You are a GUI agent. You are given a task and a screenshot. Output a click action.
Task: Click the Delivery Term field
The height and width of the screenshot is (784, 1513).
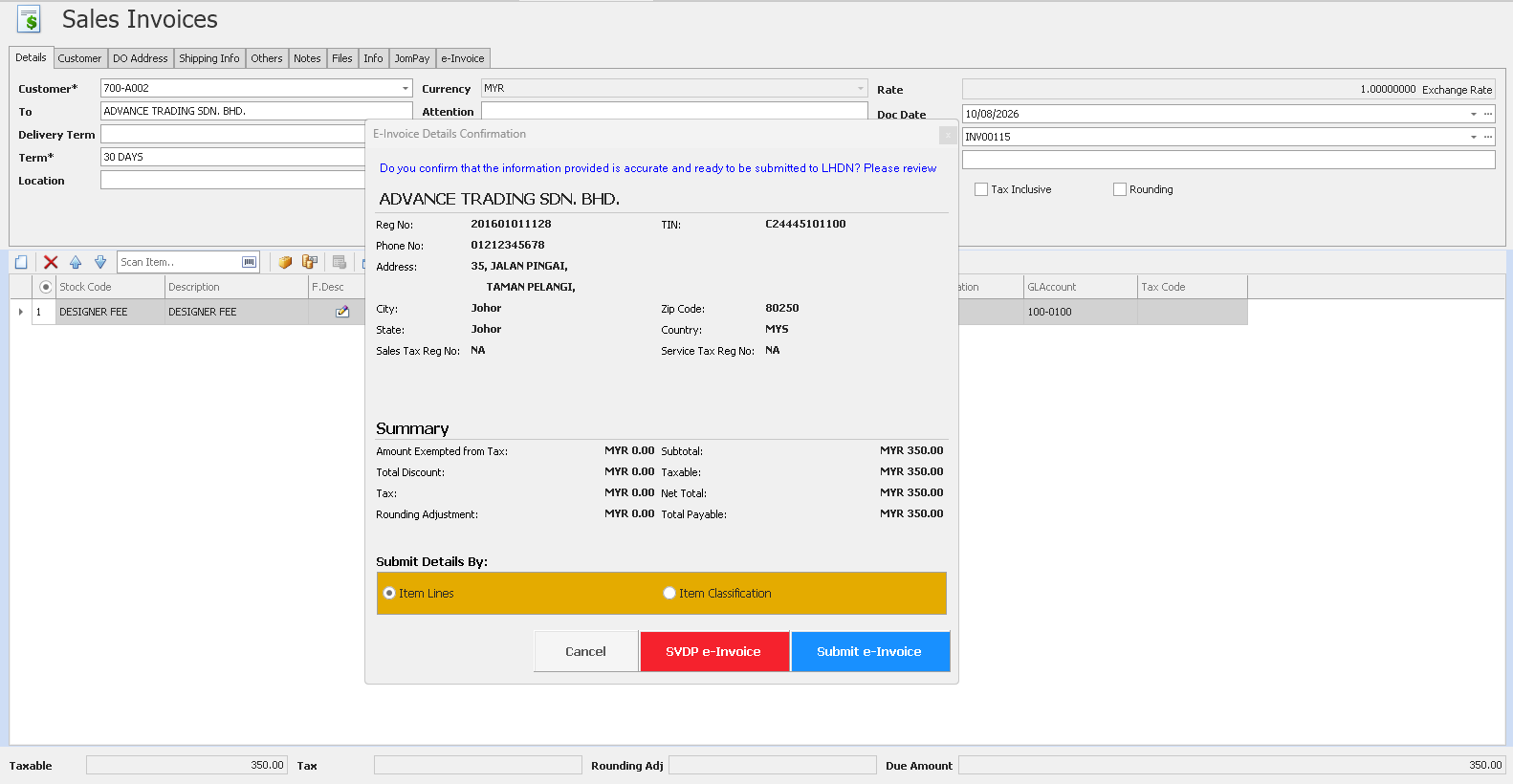[x=233, y=134]
